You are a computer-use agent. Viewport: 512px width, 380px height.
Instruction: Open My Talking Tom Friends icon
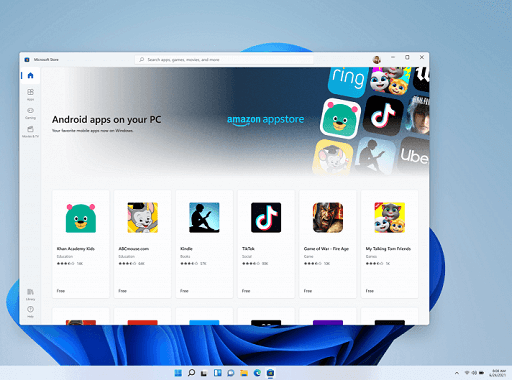click(390, 217)
